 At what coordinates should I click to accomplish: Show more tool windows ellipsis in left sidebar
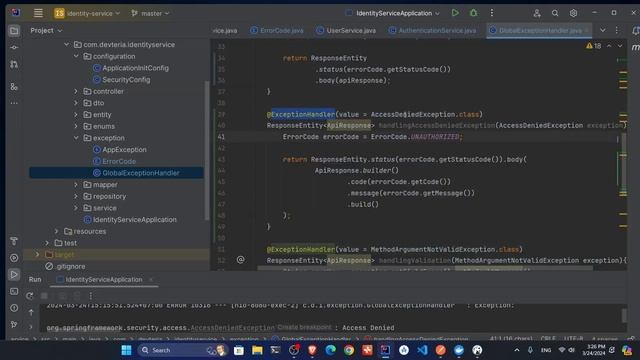pos(14,103)
